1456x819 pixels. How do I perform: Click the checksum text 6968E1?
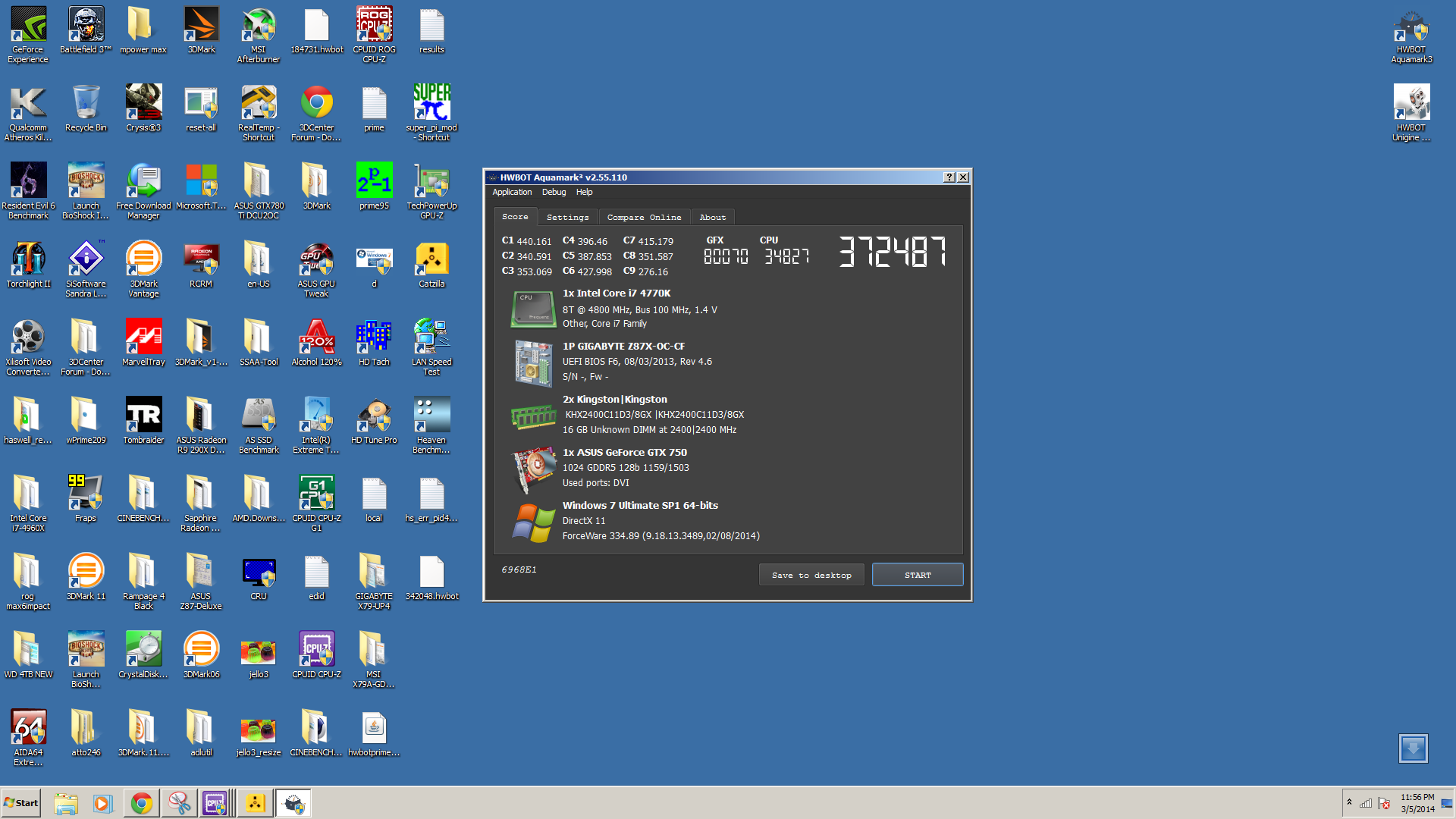[519, 570]
